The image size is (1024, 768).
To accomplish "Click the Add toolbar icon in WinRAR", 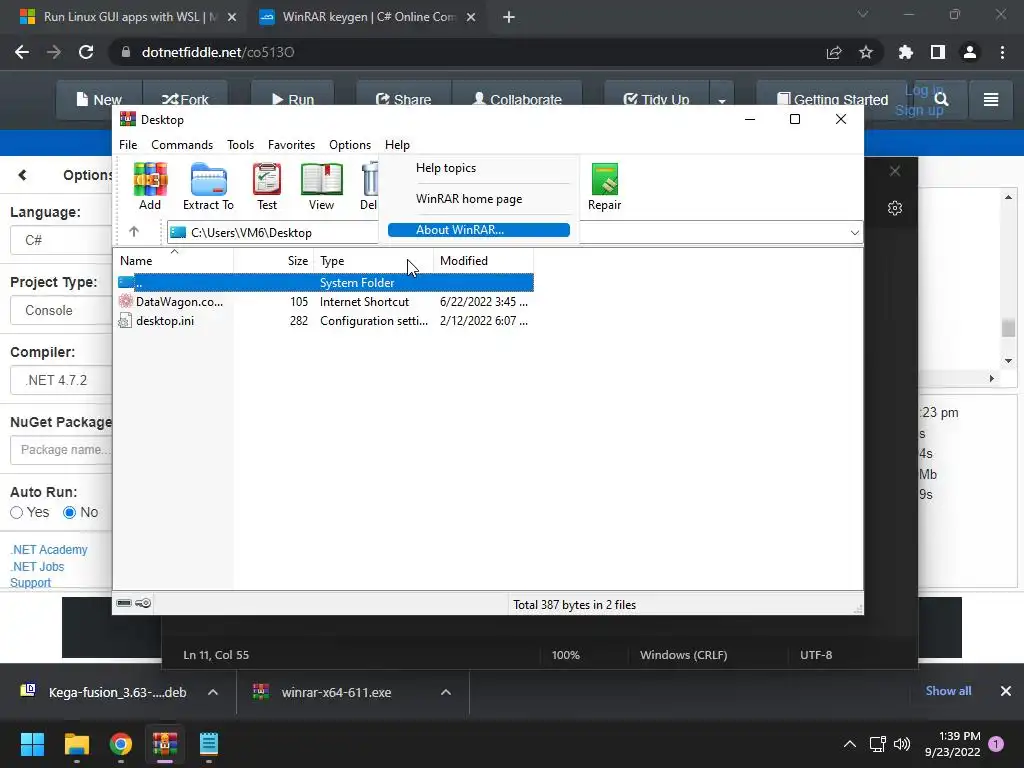I will [x=150, y=186].
